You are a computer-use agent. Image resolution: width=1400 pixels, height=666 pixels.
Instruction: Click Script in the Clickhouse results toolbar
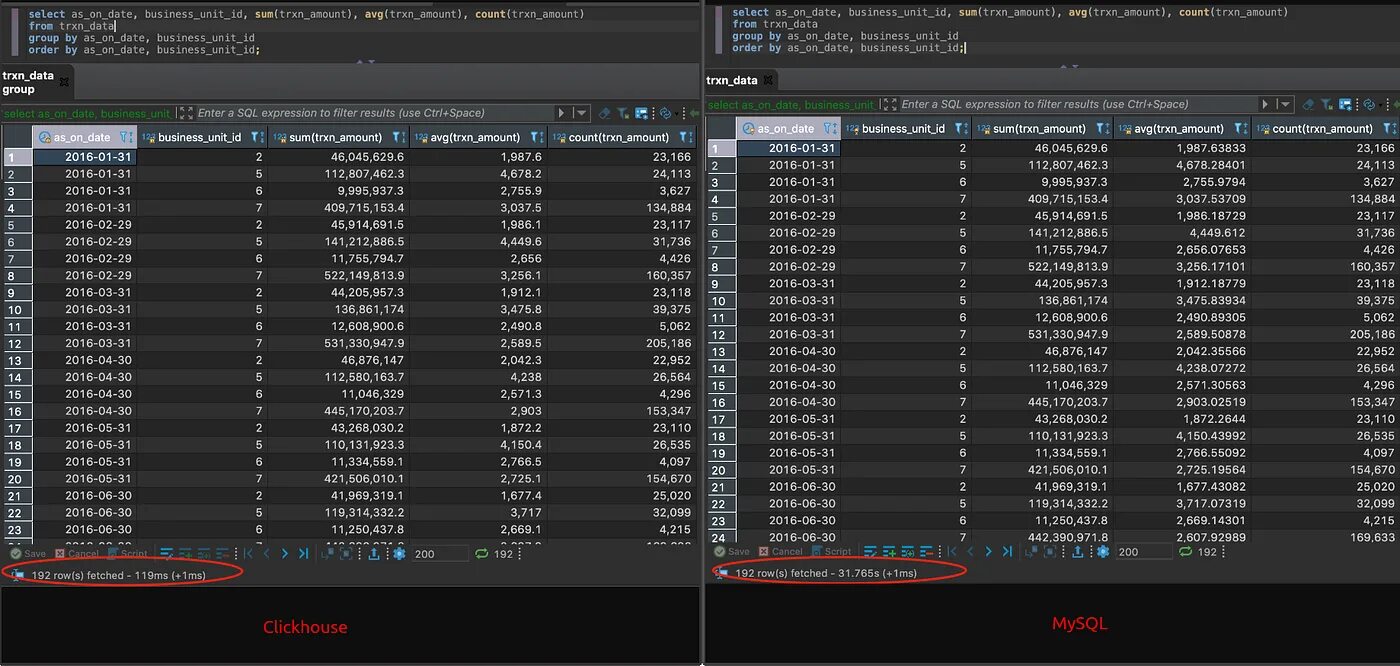point(127,553)
